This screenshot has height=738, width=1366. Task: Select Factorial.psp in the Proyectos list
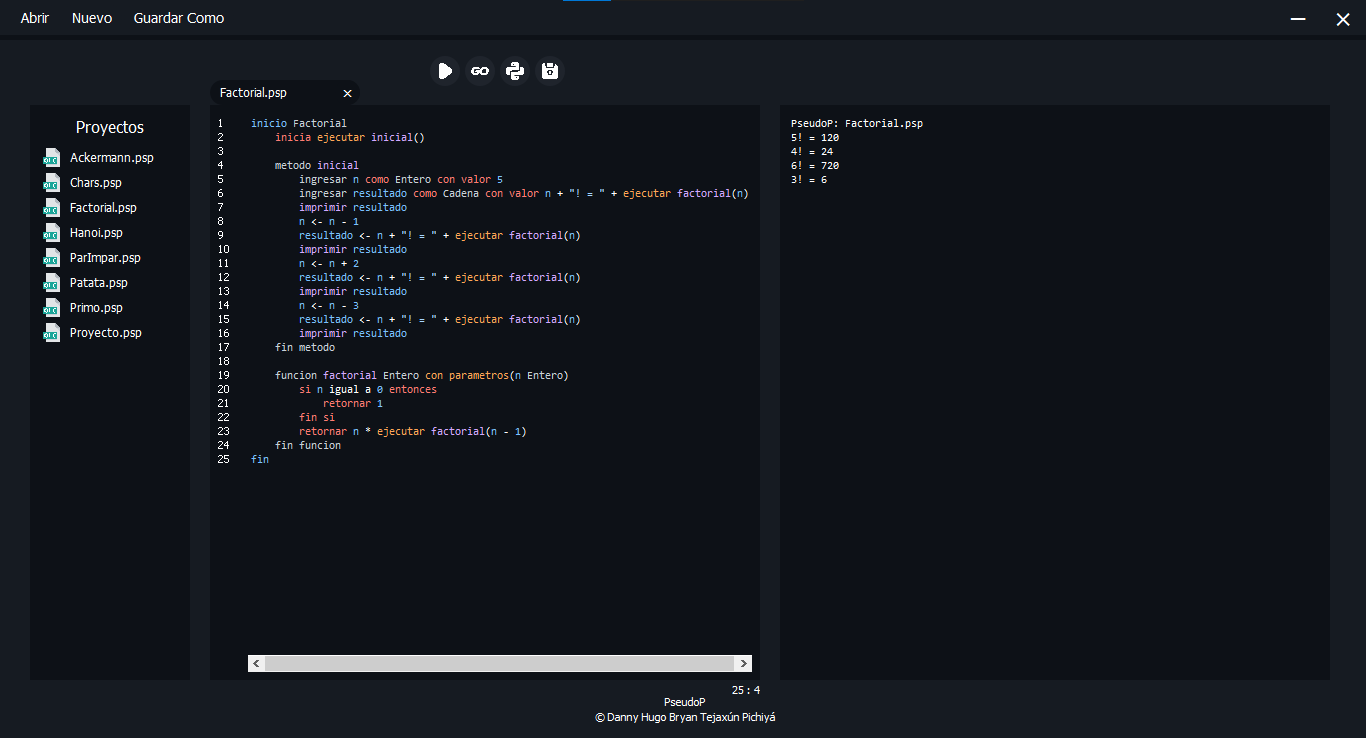103,208
